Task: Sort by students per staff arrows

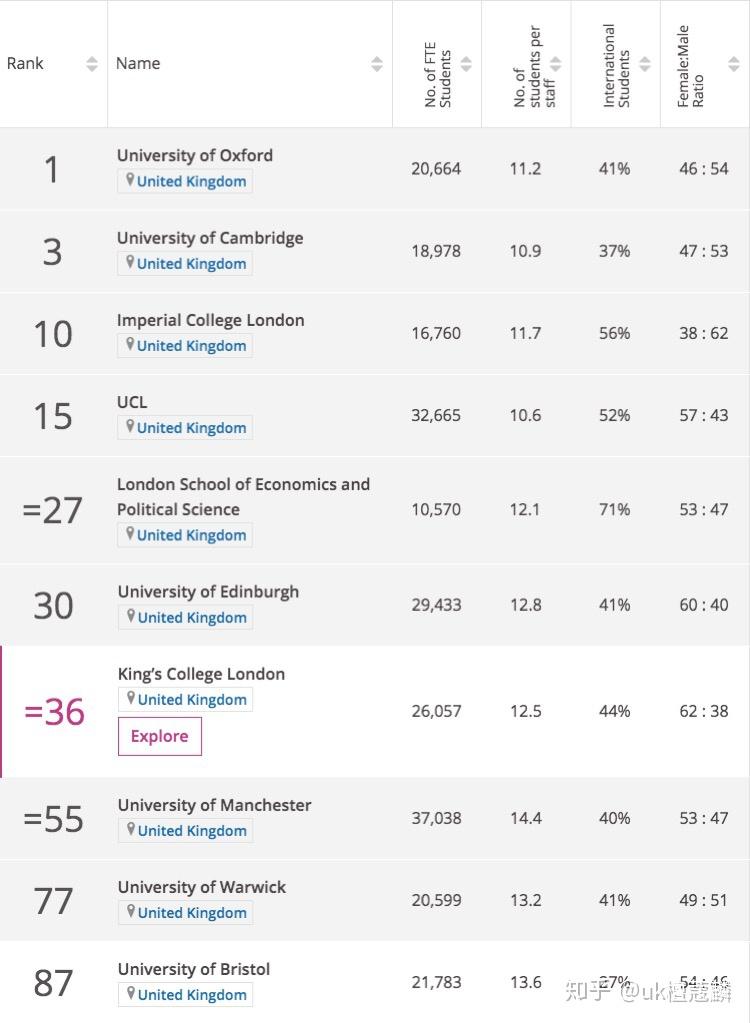Action: (556, 64)
